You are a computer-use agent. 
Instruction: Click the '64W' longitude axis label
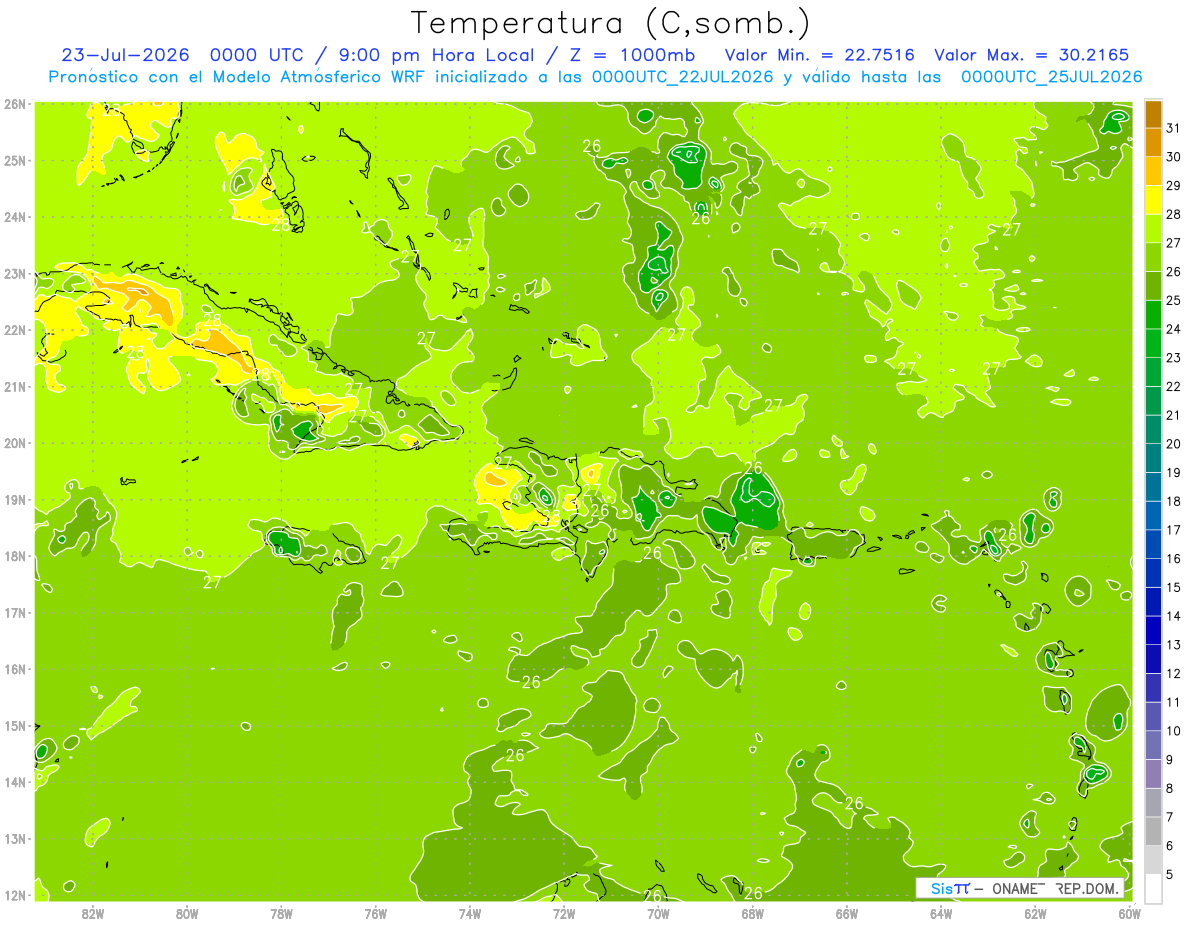[x=941, y=913]
